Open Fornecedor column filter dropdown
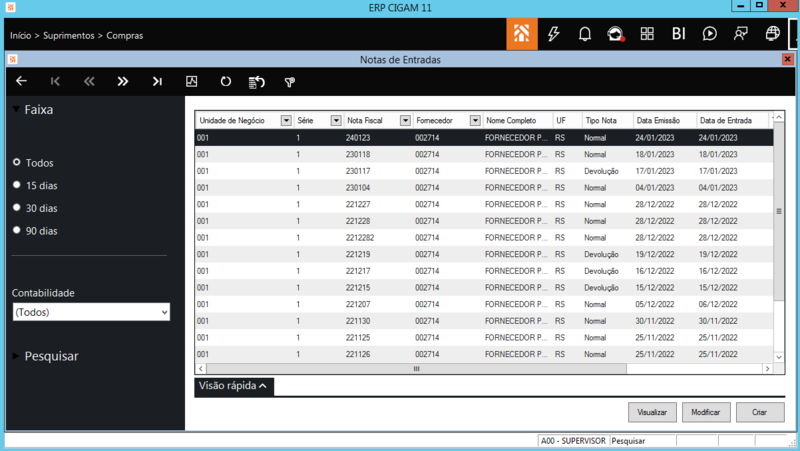 point(475,120)
